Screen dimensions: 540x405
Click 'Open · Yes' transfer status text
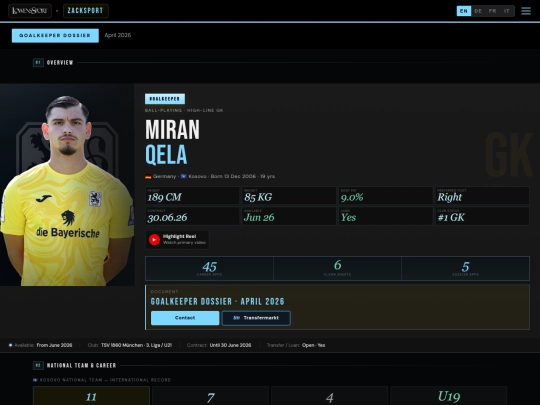point(313,345)
